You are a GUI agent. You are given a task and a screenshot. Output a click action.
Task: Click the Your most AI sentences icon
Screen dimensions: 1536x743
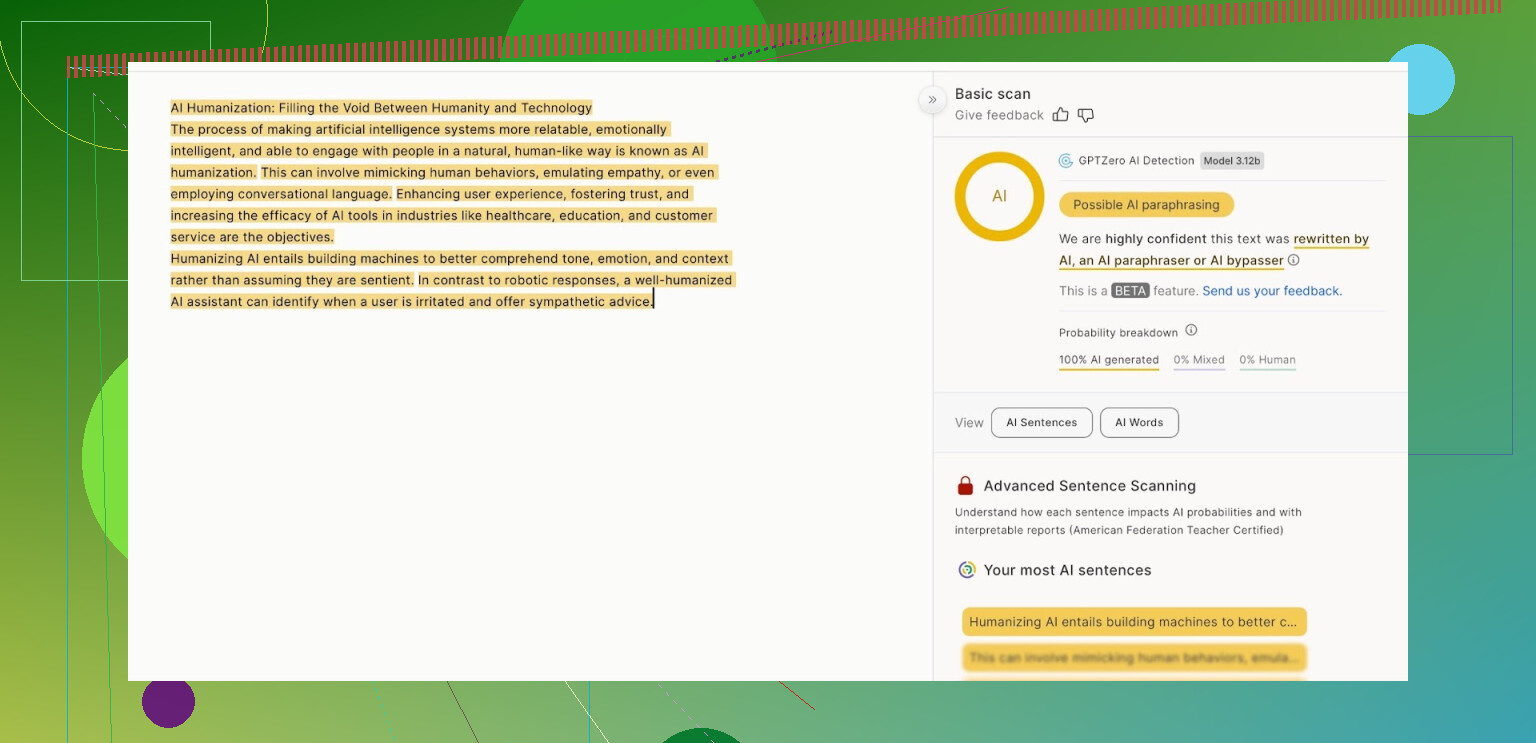pyautogui.click(x=966, y=570)
